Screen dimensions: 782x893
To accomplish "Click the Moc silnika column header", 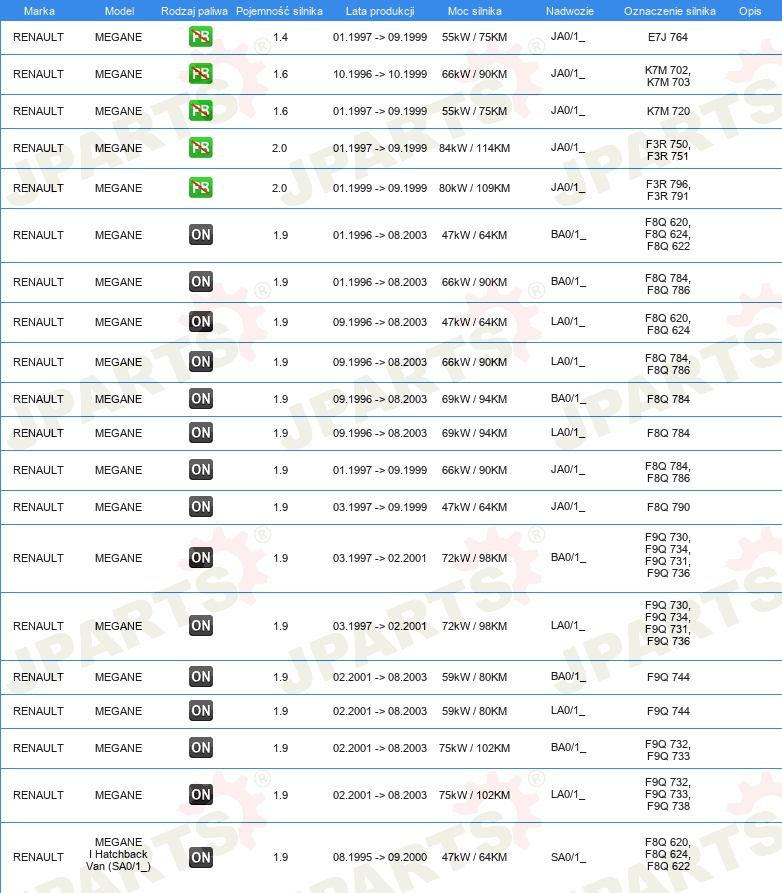I will tap(474, 11).
